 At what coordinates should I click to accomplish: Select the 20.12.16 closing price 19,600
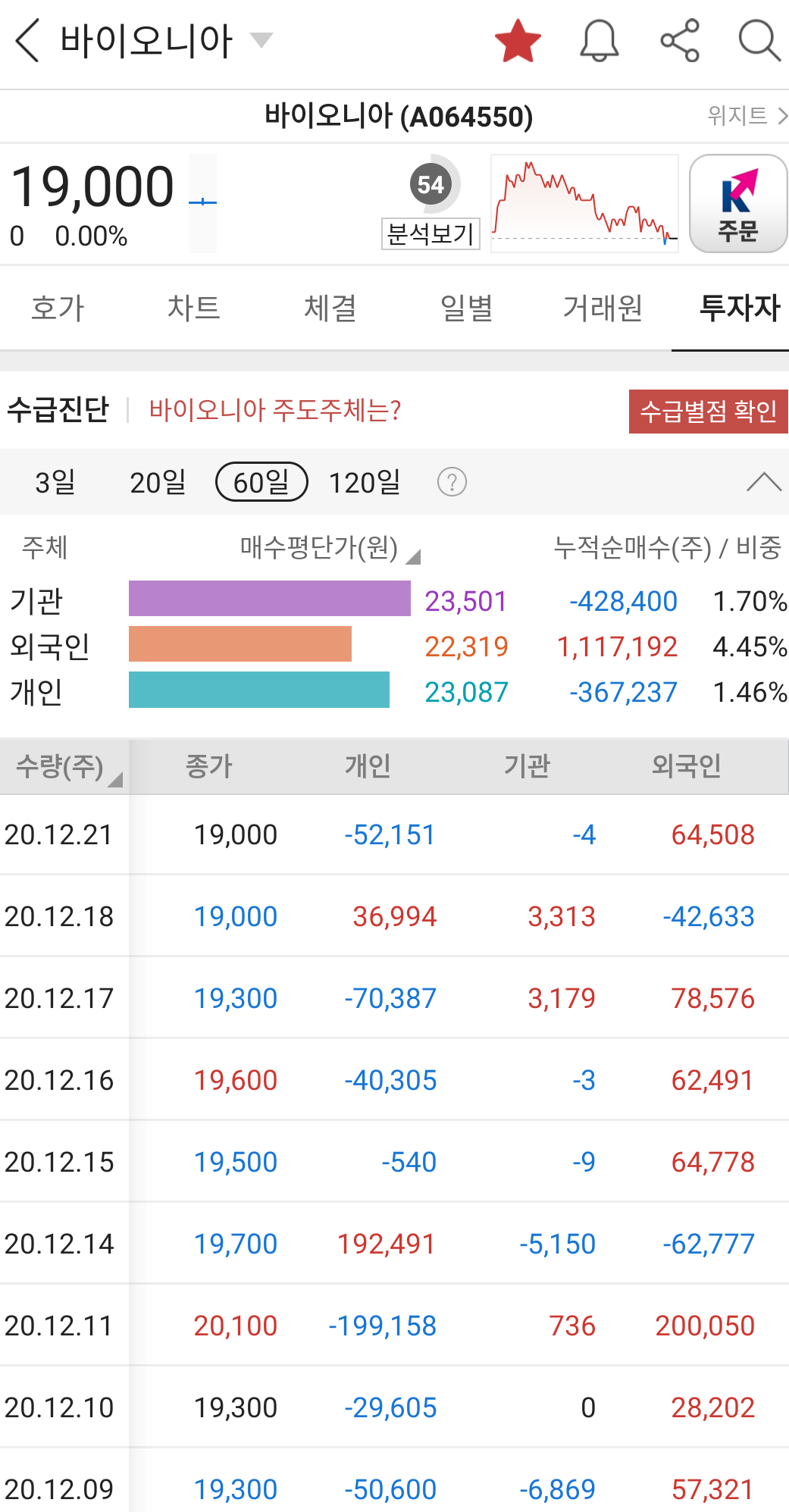click(x=236, y=1080)
